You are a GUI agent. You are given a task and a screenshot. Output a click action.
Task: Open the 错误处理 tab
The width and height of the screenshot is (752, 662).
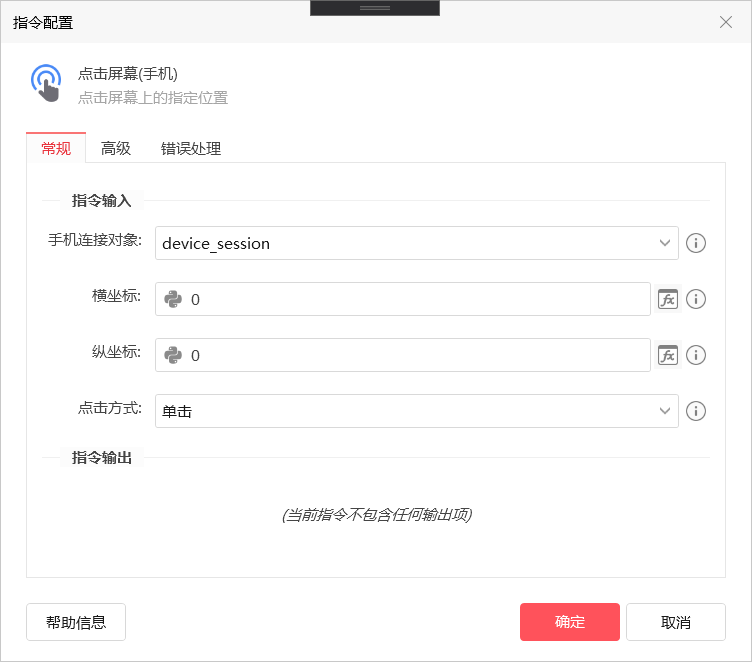pyautogui.click(x=191, y=148)
